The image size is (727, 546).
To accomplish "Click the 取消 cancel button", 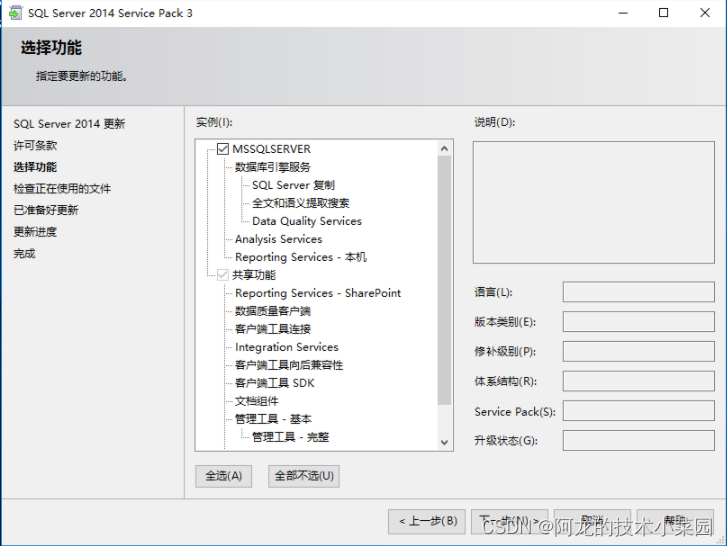I will (592, 521).
